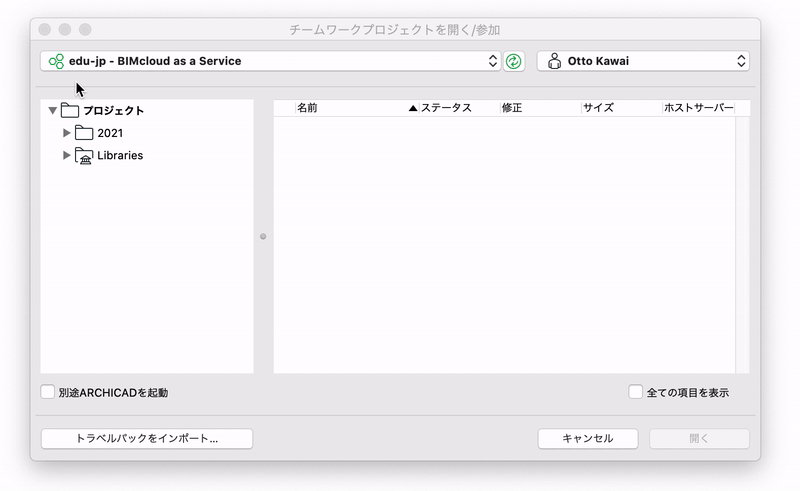
Task: Sort by 修正 column header
Action: point(541,108)
